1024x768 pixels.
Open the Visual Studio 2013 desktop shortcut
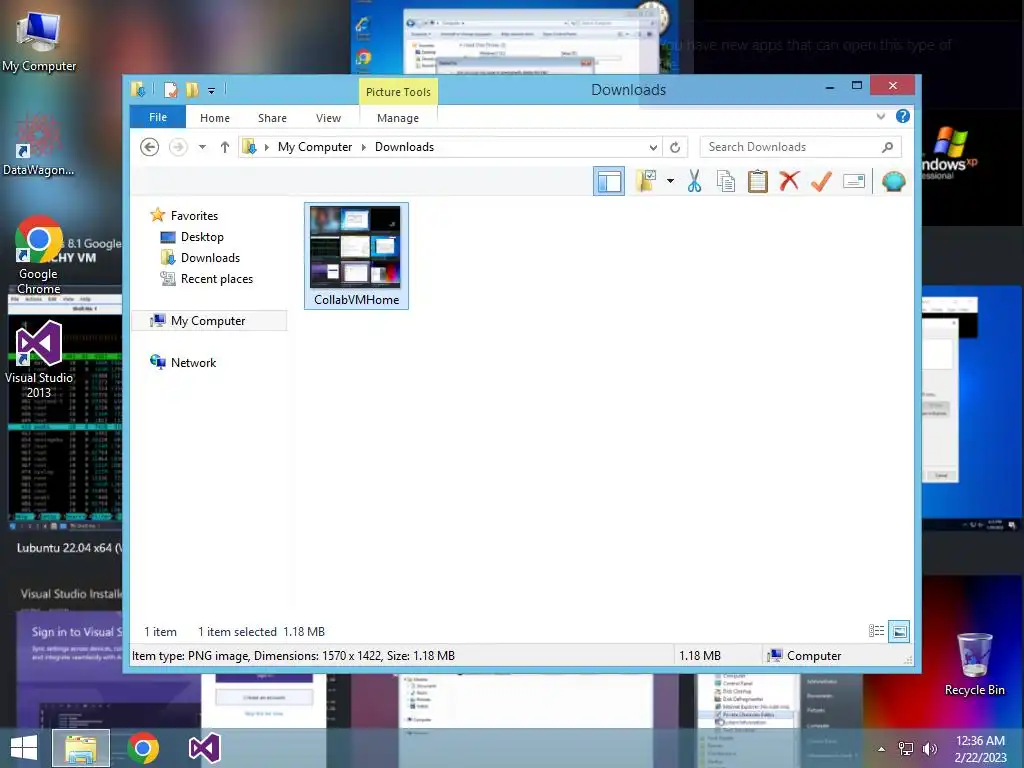click(x=39, y=359)
